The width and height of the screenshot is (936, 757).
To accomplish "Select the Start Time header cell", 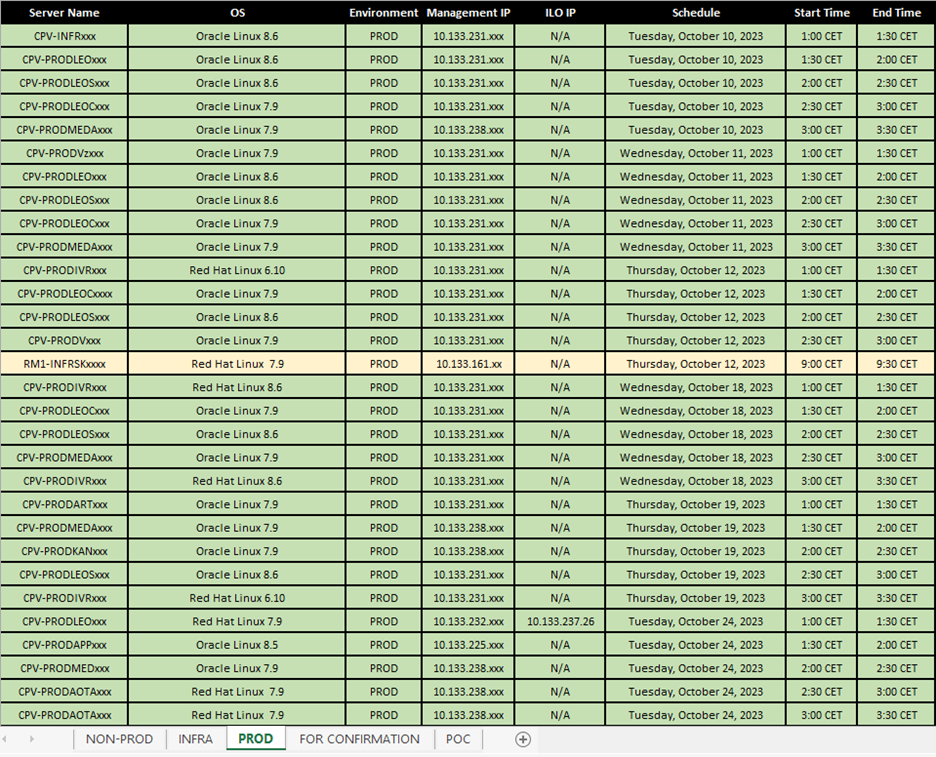I will click(x=821, y=13).
